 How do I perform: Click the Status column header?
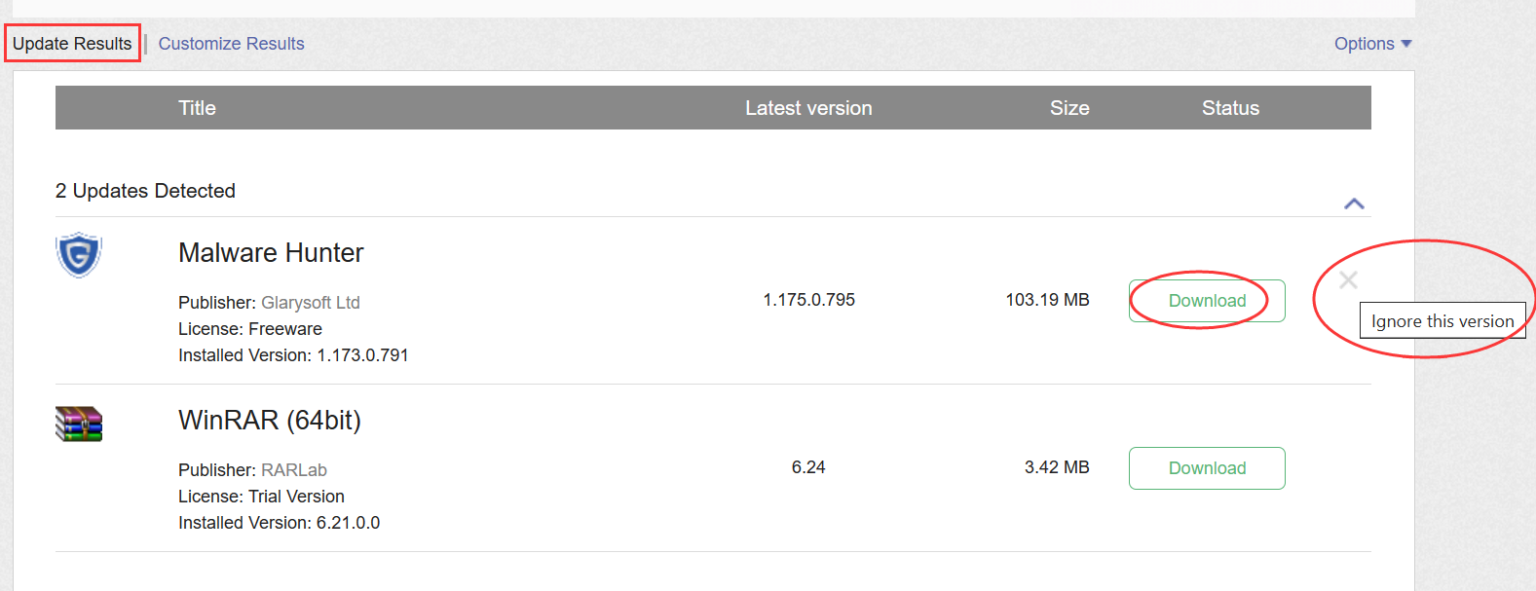point(1230,108)
